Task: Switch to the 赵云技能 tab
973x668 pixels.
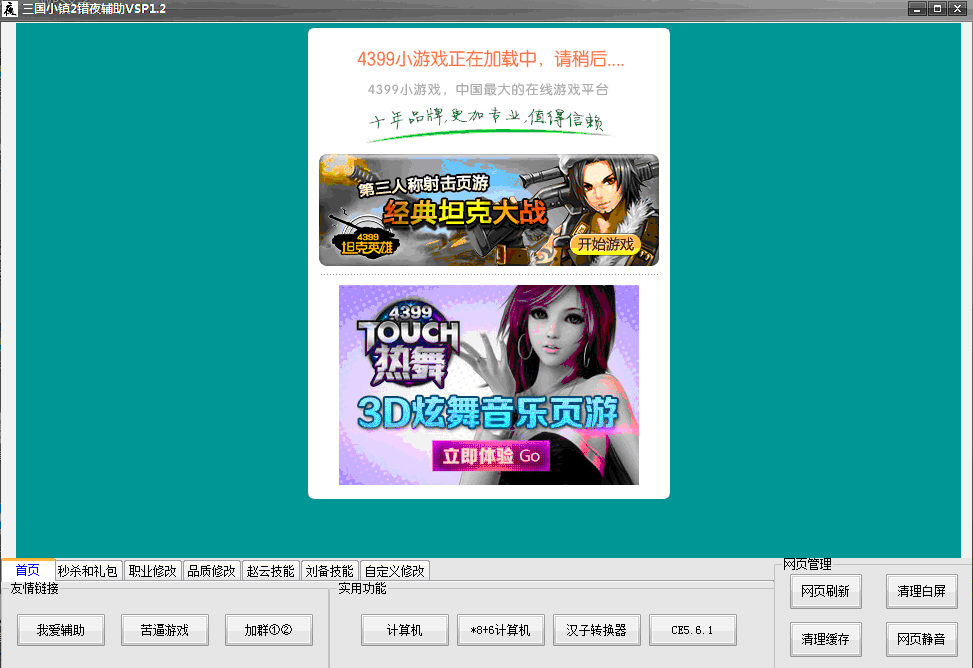Action: 271,571
